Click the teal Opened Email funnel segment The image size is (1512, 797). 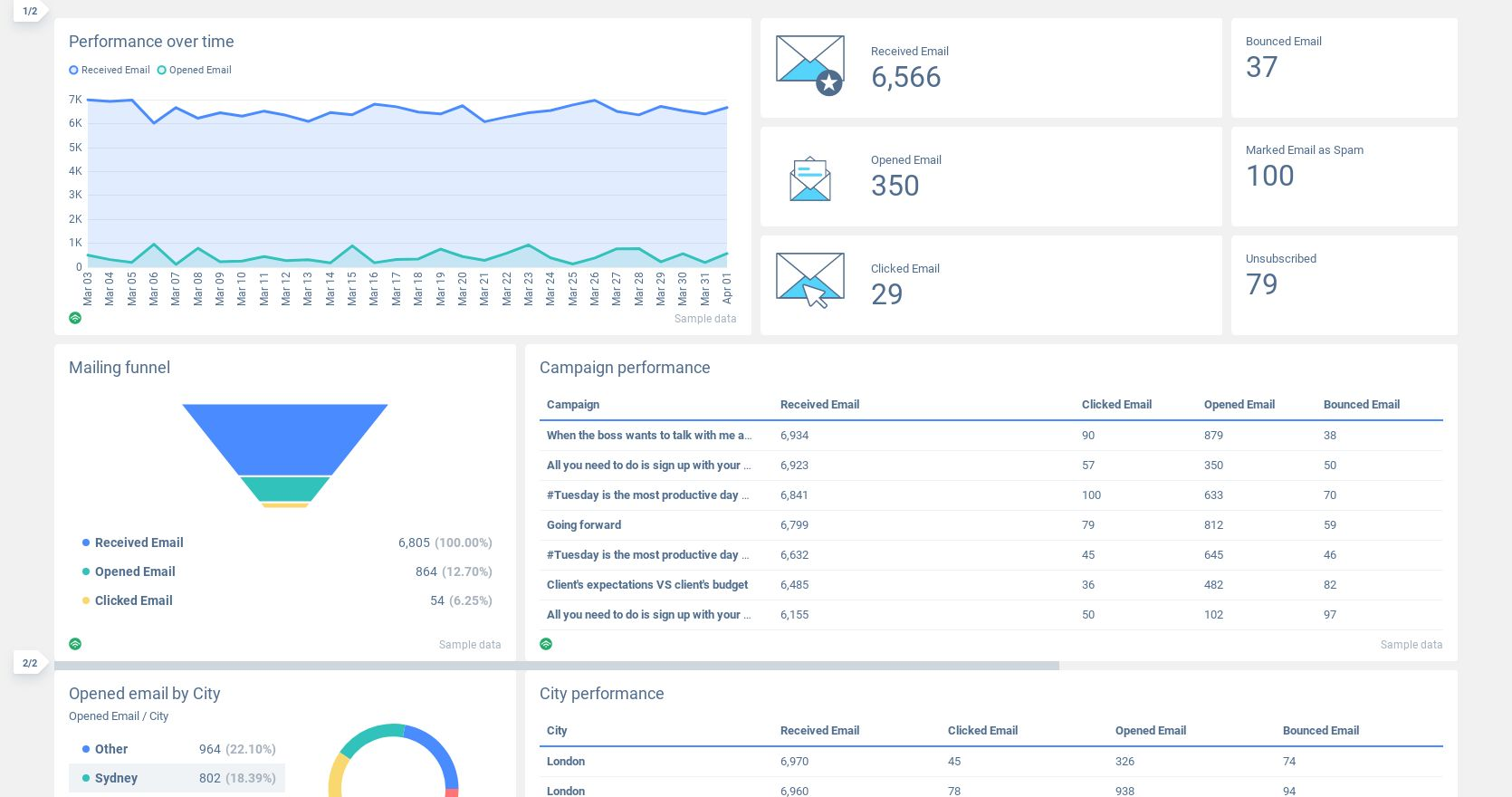(x=285, y=489)
